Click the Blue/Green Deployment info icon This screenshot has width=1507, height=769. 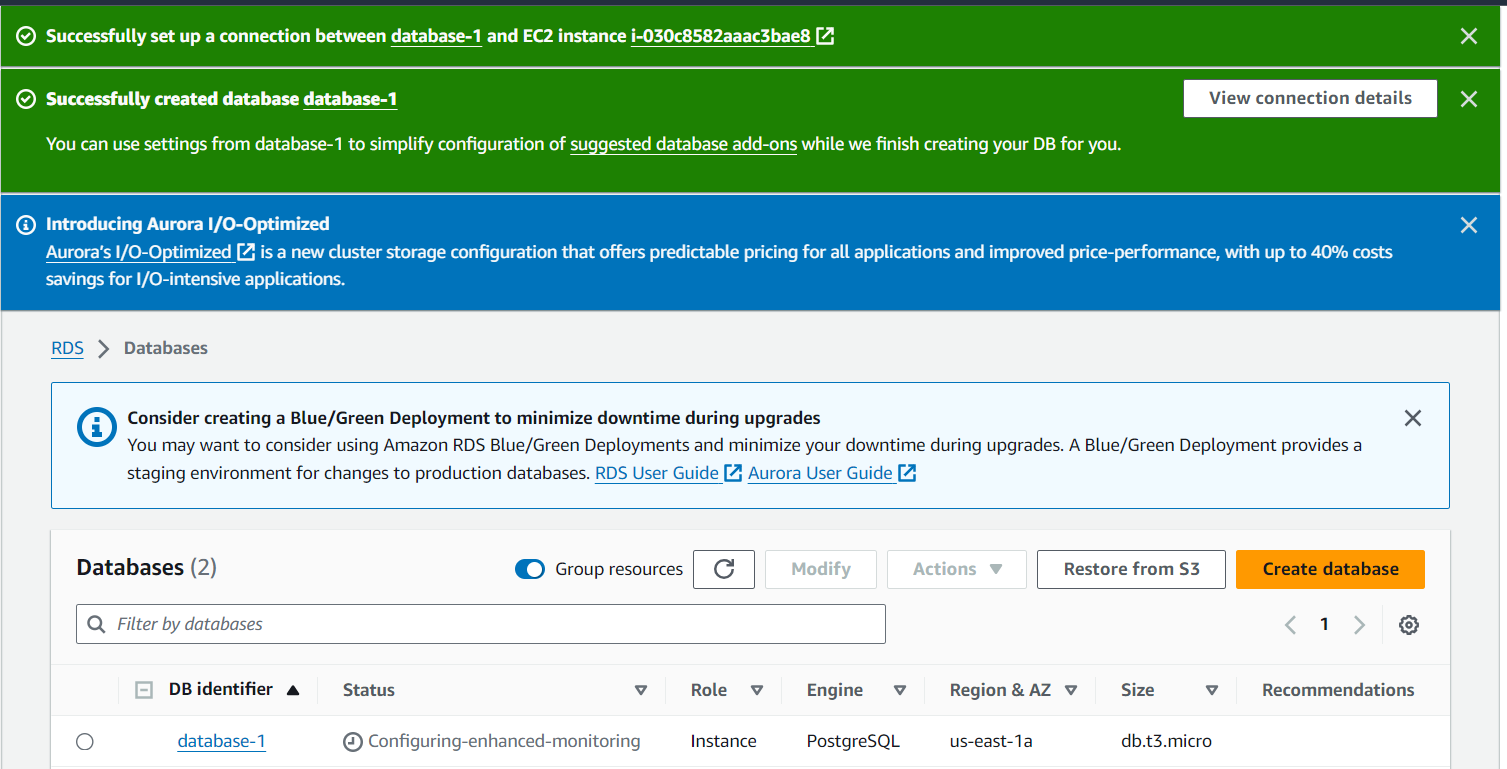96,428
